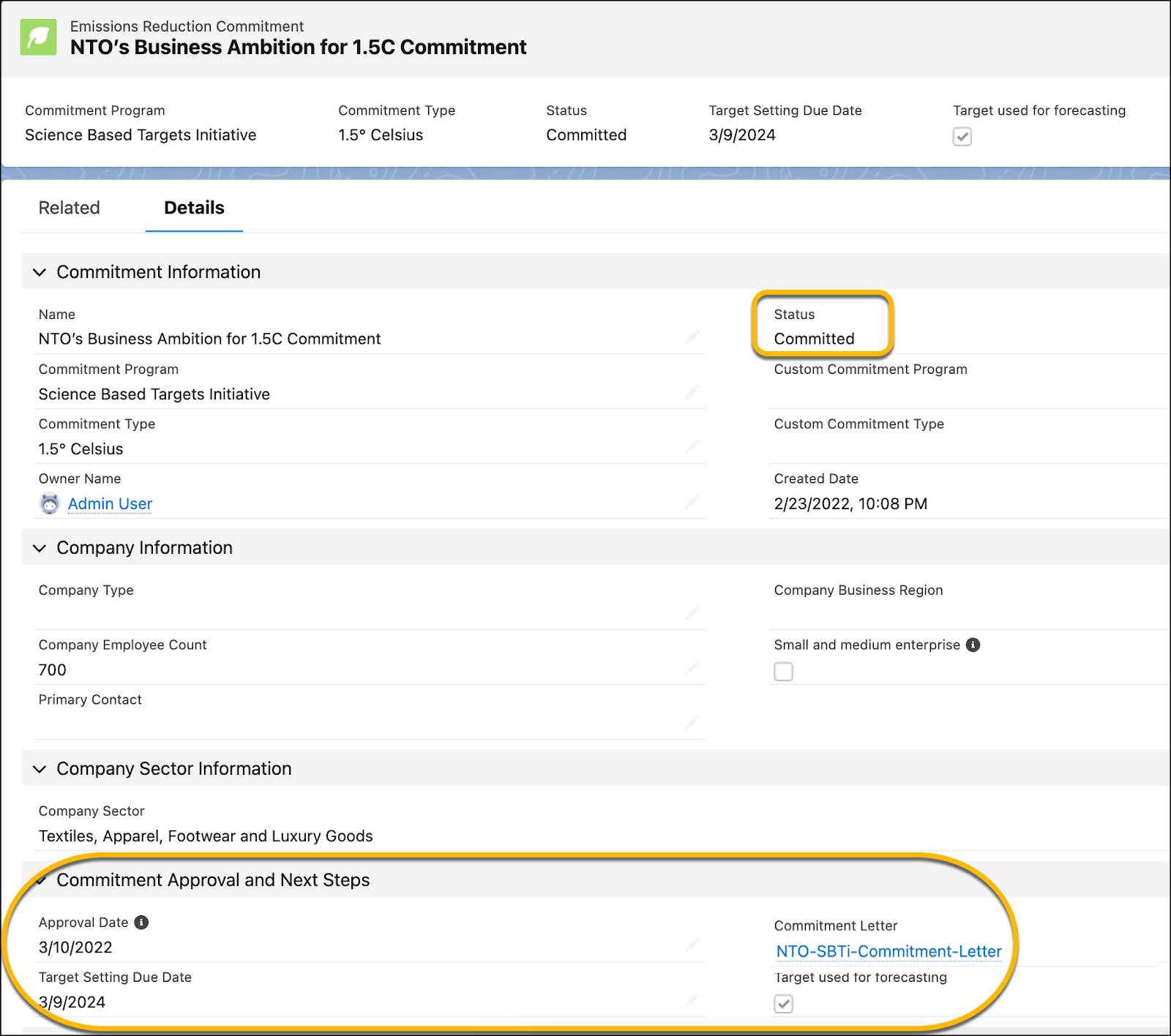Viewport: 1171px width, 1036px height.
Task: Click the Primary Contact field label
Action: pyautogui.click(x=90, y=700)
